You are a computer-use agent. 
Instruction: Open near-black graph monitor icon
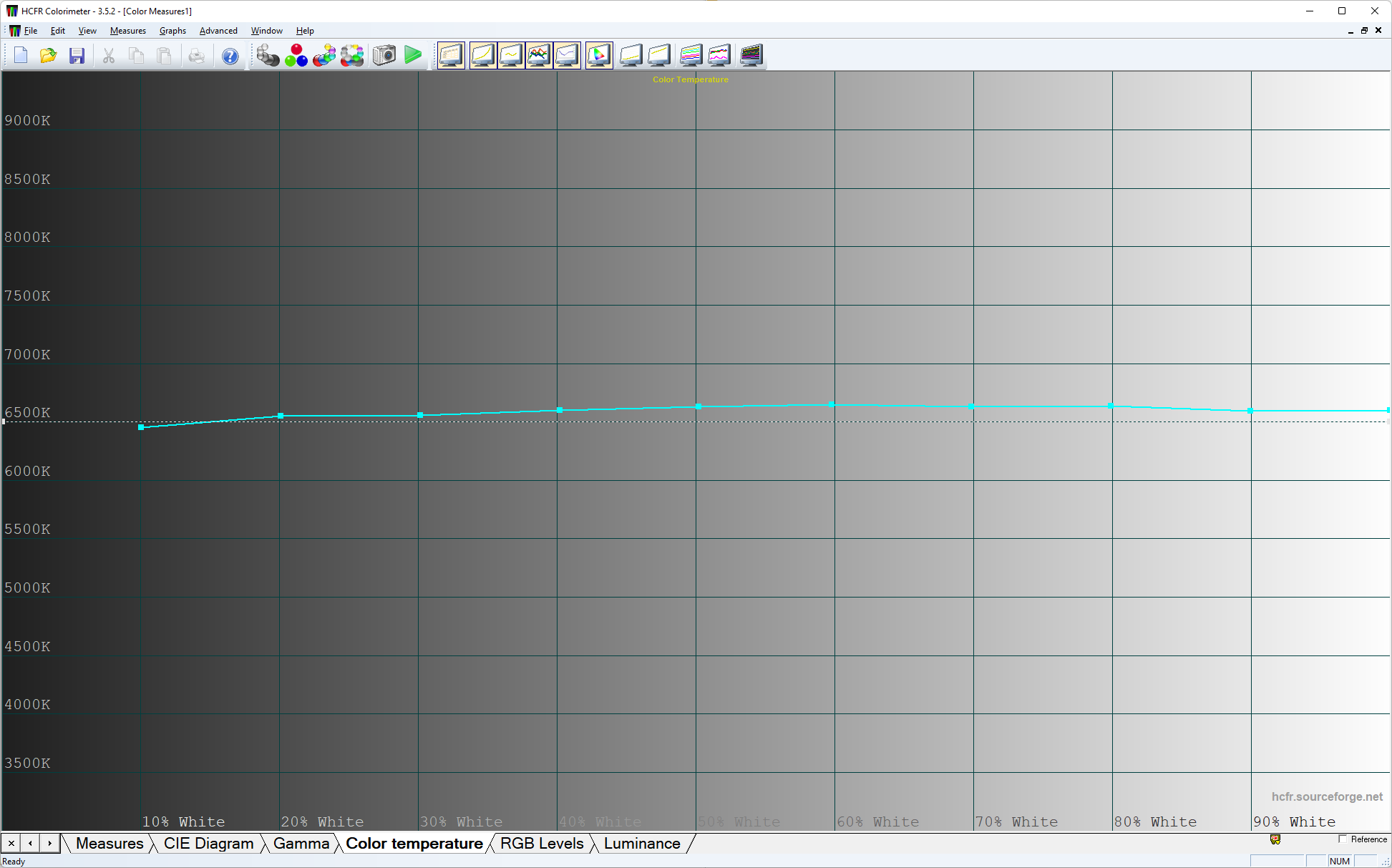click(x=631, y=55)
